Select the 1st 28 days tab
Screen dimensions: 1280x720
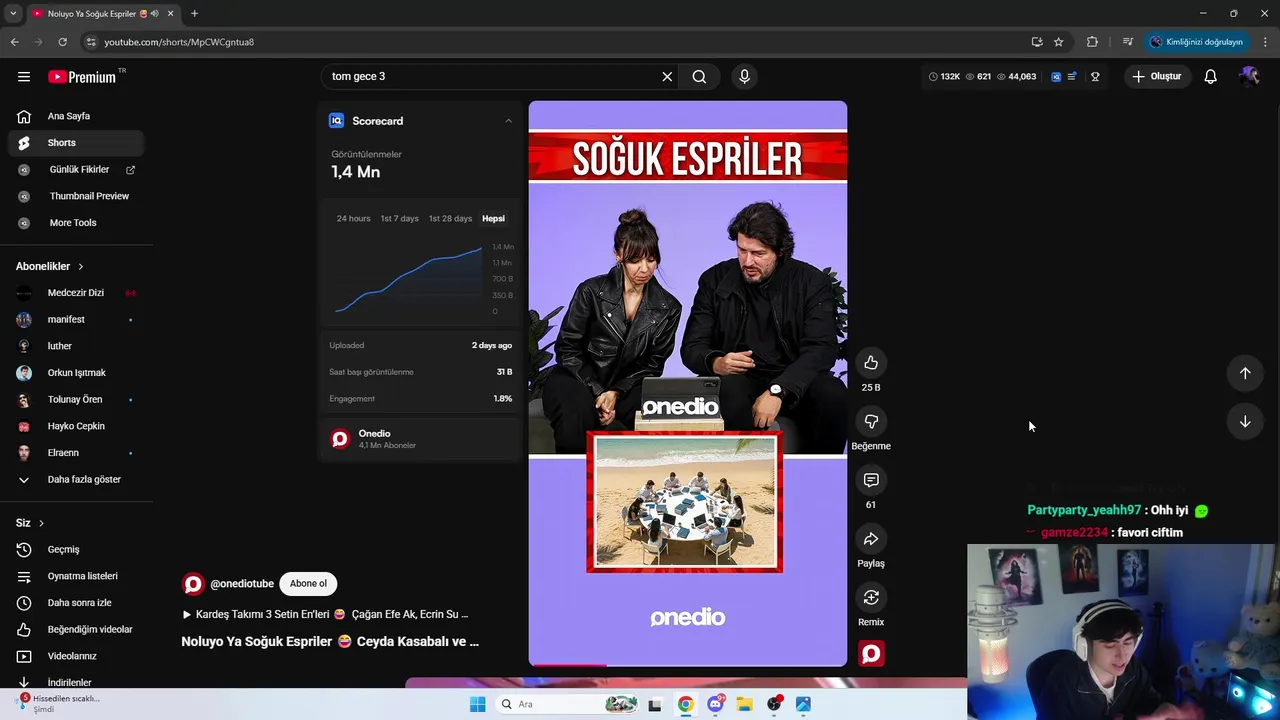(x=450, y=219)
